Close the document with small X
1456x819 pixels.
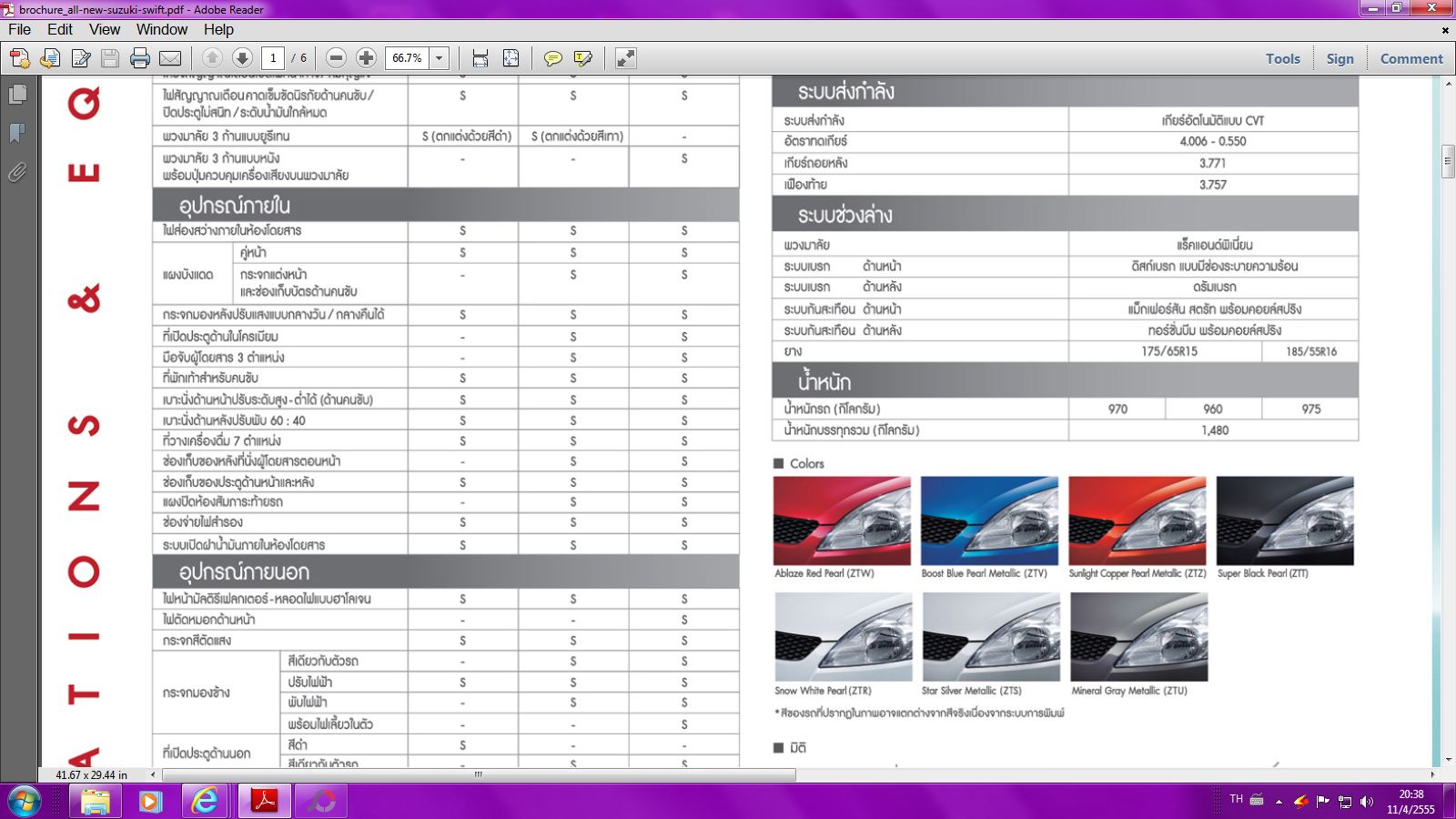(1445, 30)
